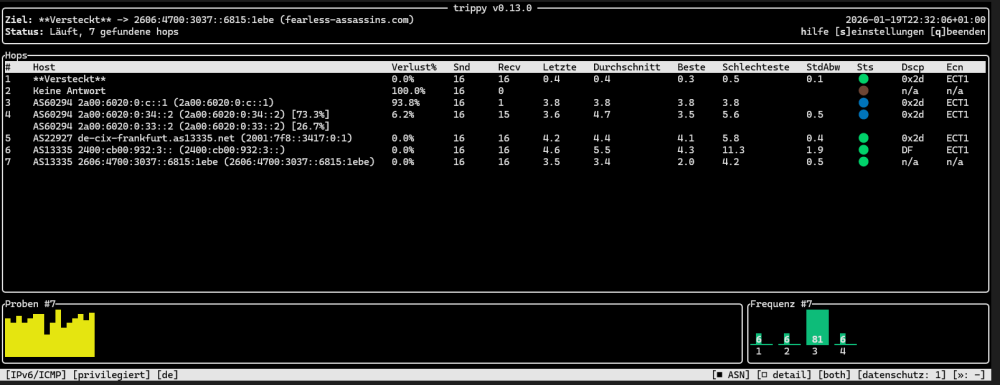The height and width of the screenshot is (385, 1000).
Task: Click the tall 81 frequency bar
Action: 818,327
